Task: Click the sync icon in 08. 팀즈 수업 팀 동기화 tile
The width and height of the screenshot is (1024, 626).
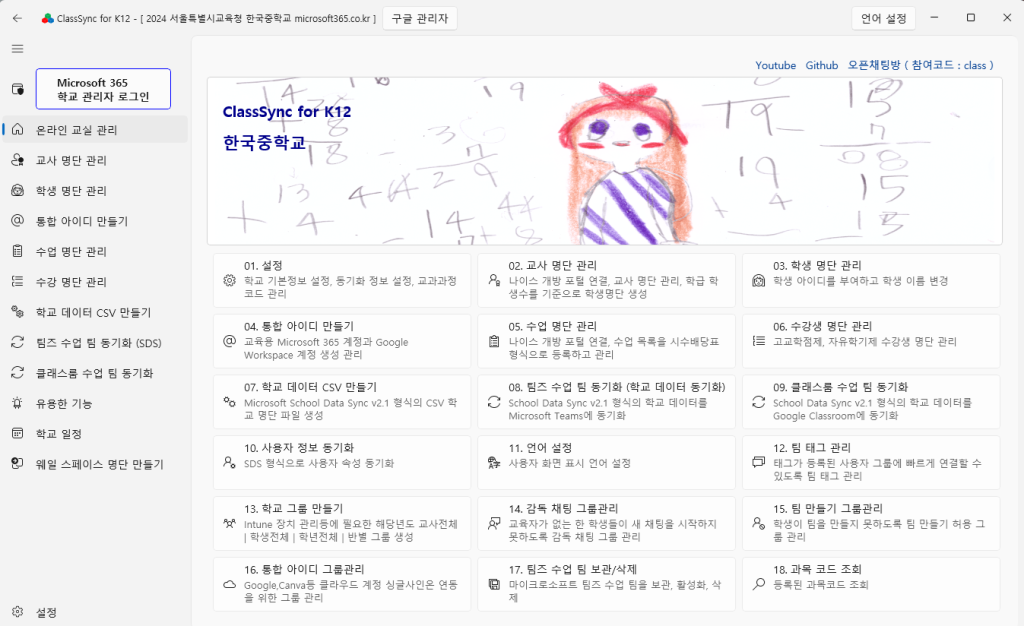Action: pos(494,402)
